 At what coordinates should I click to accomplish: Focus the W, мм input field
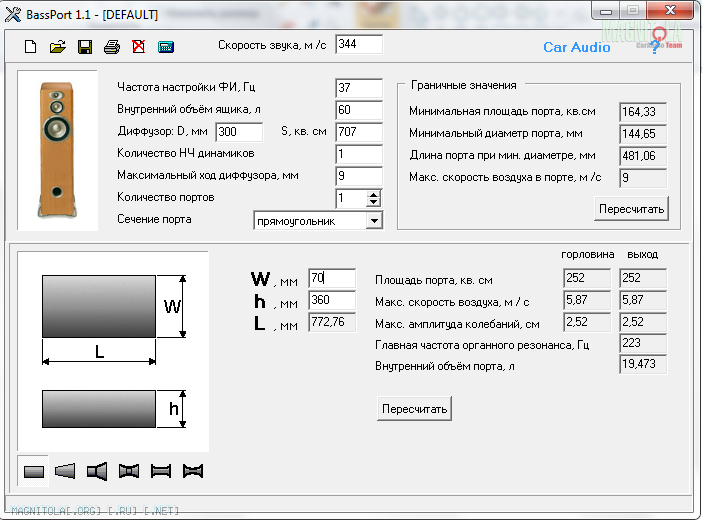click(332, 279)
